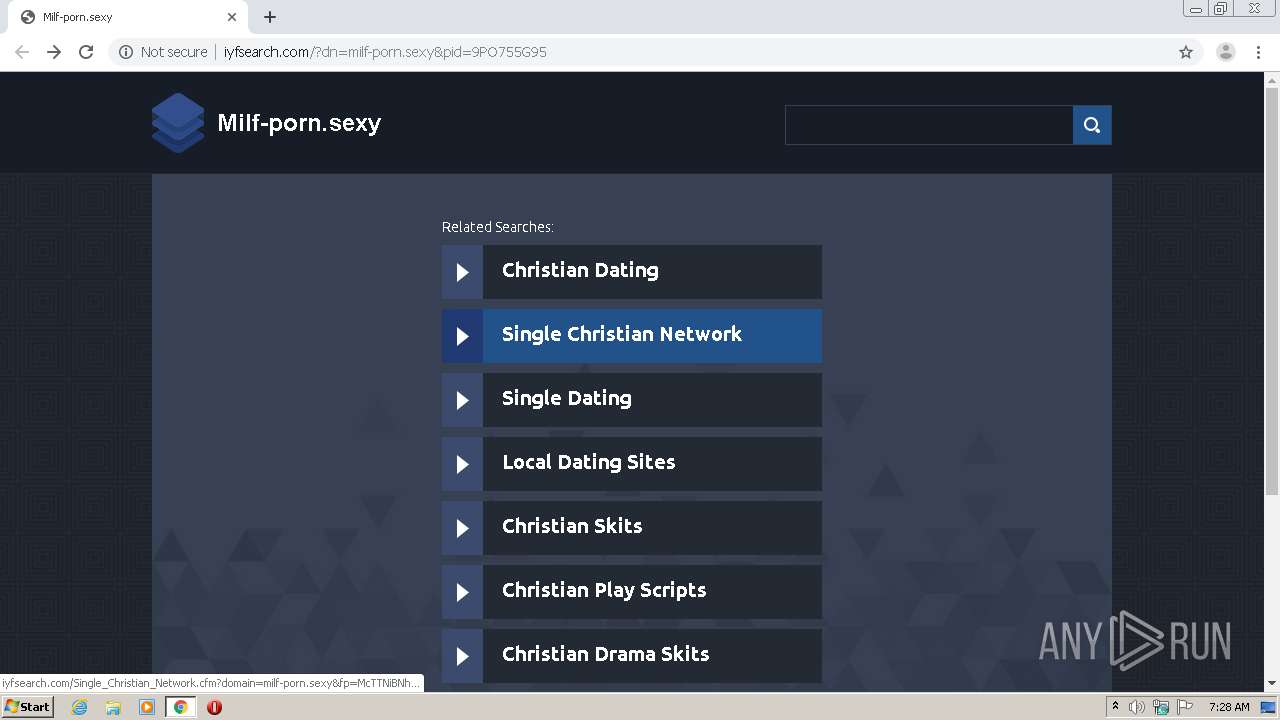Viewport: 1280px width, 720px height.
Task: Open the Christian Play Scripts link
Action: [x=604, y=590]
